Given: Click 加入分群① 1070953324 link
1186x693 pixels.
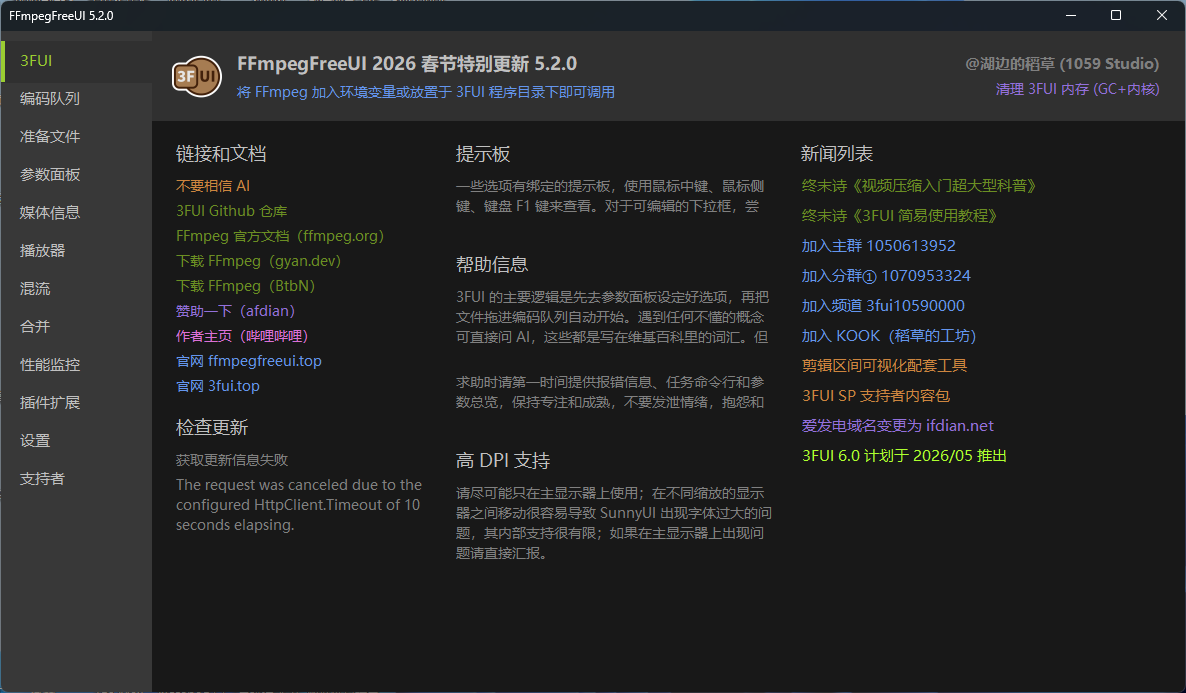Looking at the screenshot, I should tap(886, 276).
